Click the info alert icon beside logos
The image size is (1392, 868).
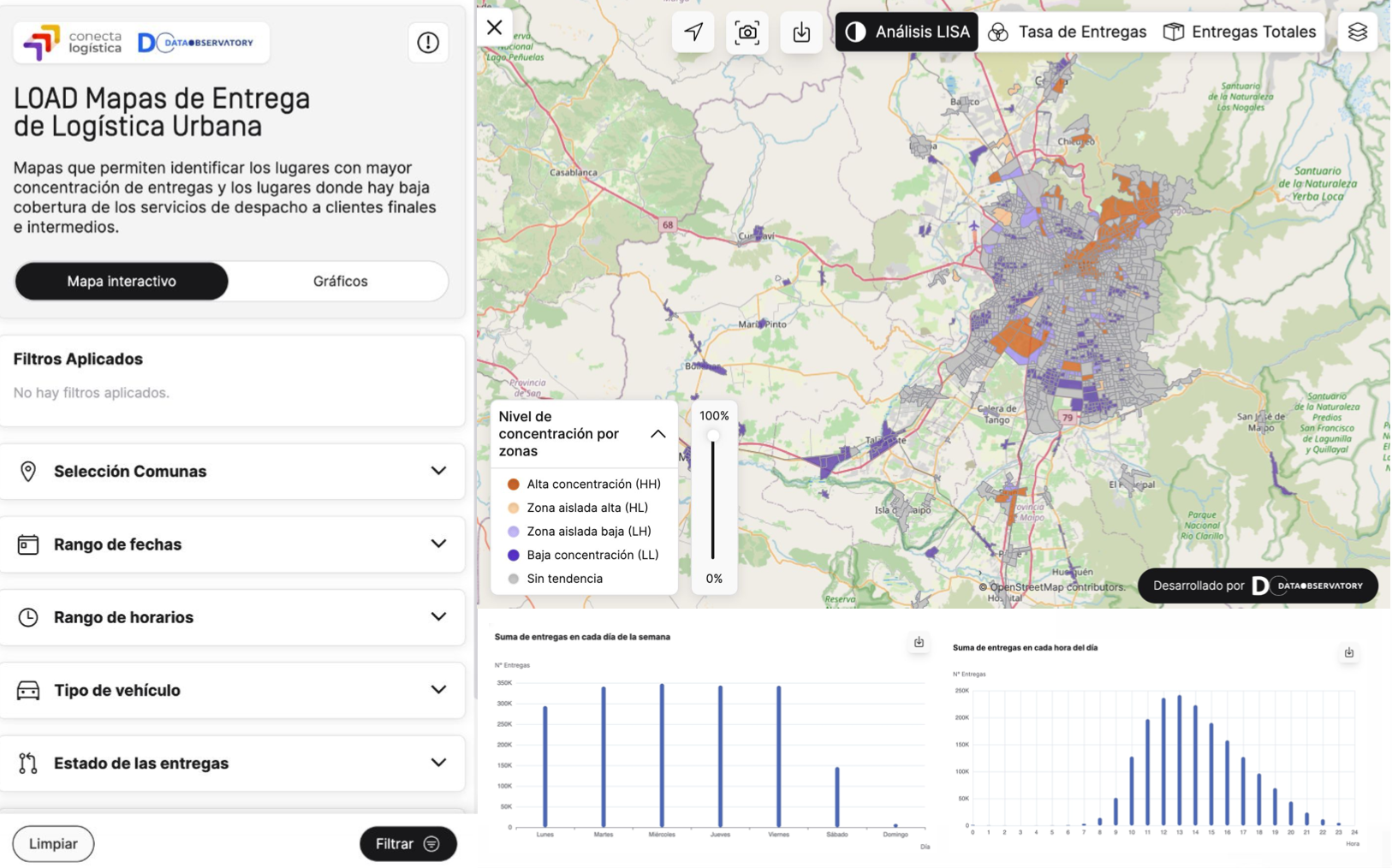428,43
